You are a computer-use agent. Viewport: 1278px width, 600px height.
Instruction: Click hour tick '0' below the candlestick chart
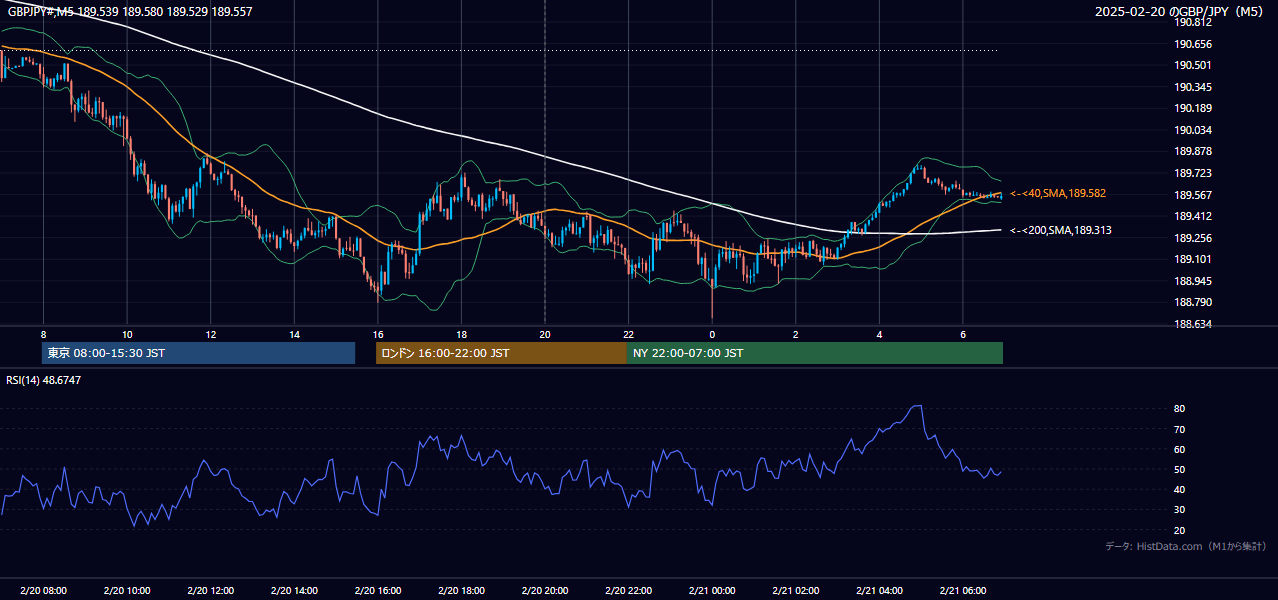click(711, 334)
